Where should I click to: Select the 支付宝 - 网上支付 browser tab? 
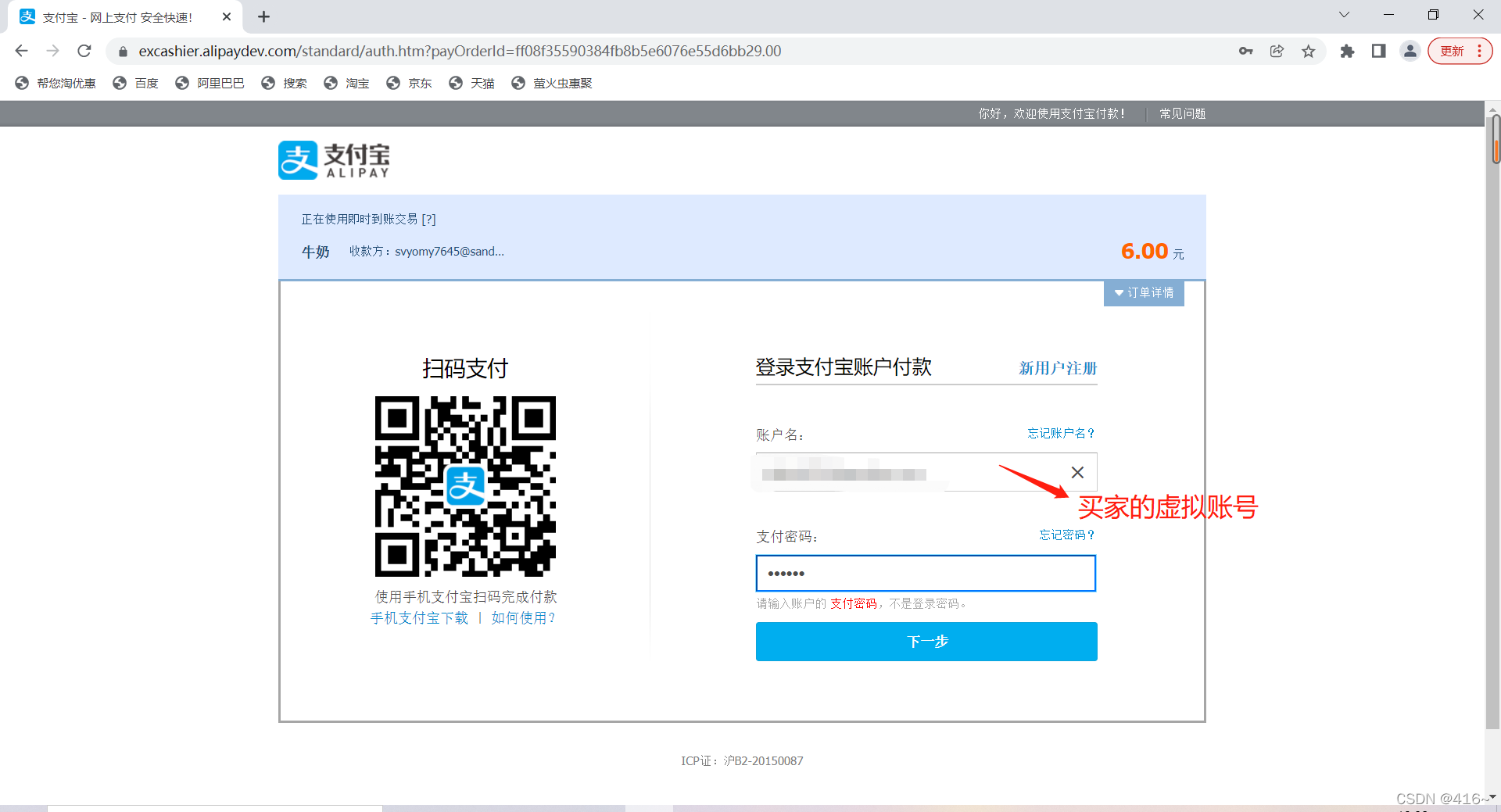[125, 17]
